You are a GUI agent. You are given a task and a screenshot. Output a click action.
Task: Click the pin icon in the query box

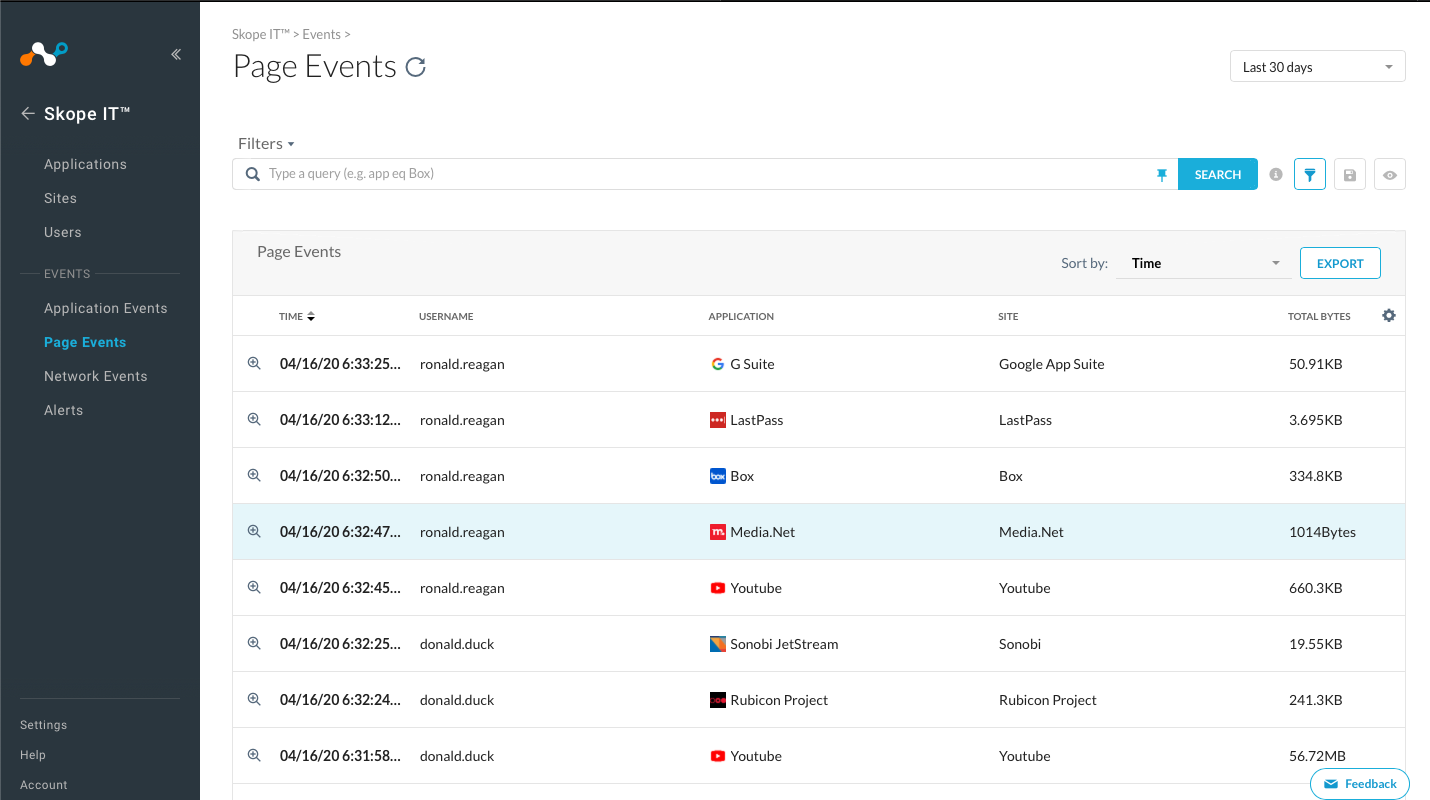coord(1161,174)
